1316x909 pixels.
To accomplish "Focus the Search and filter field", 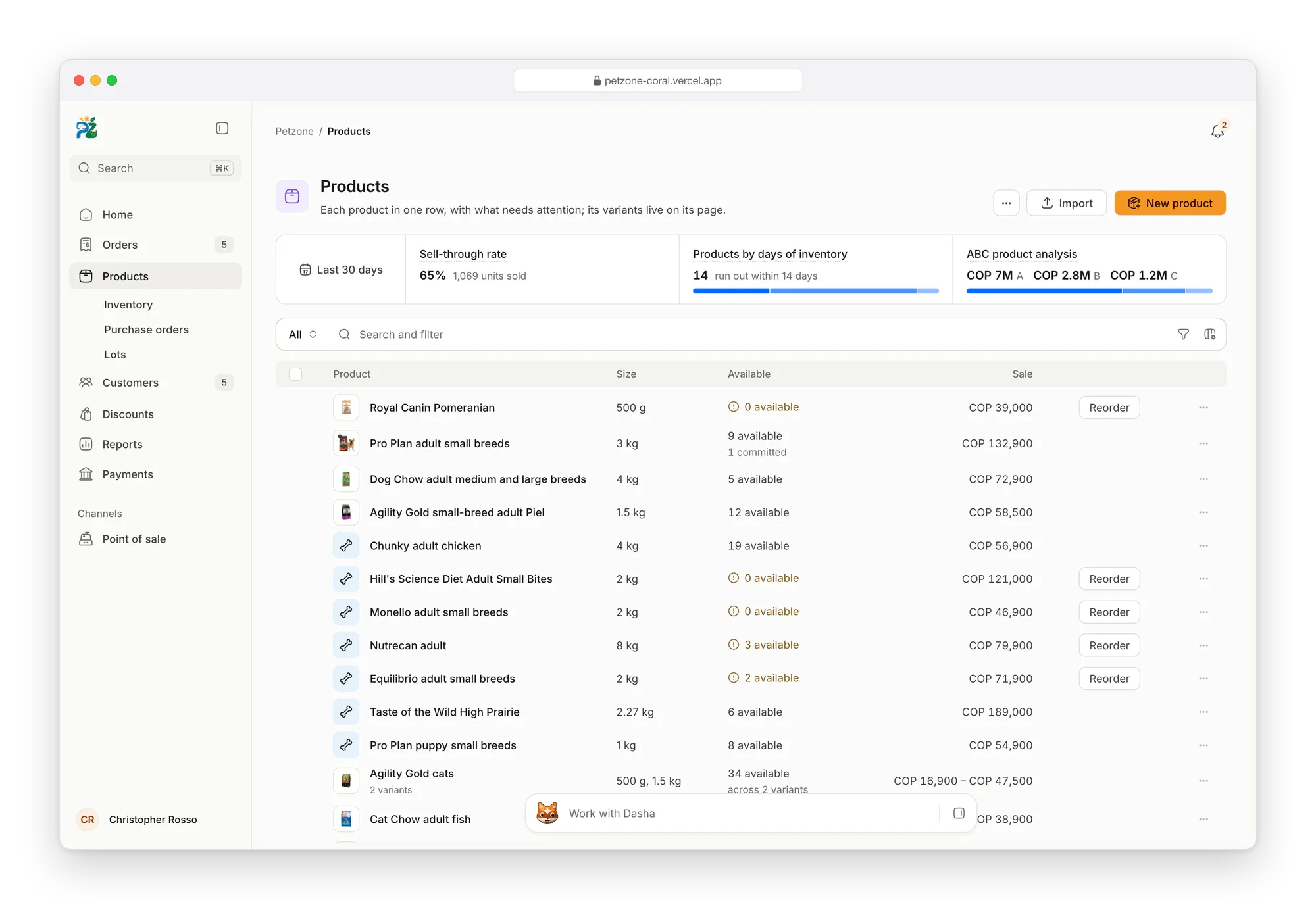I will pyautogui.click(x=750, y=334).
